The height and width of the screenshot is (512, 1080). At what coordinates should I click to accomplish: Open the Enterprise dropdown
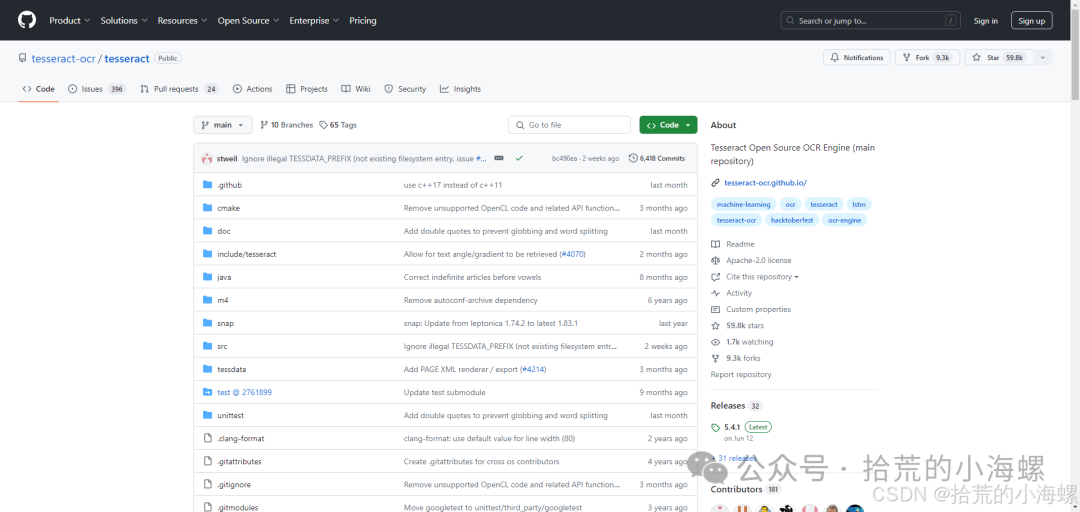pyautogui.click(x=314, y=21)
